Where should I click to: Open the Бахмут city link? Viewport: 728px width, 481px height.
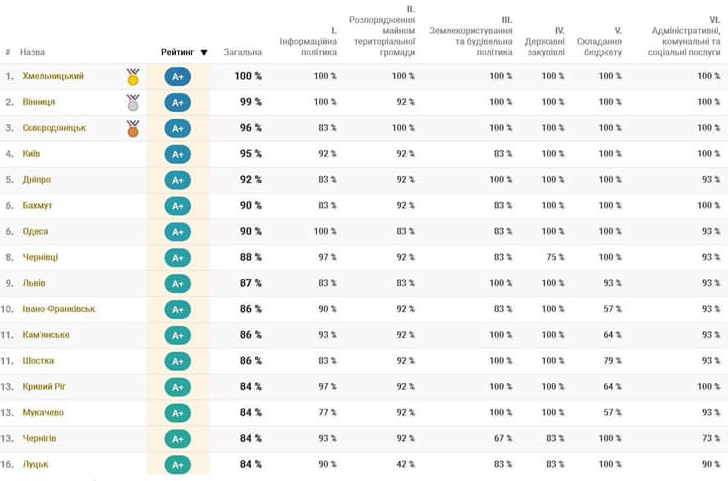pos(37,206)
